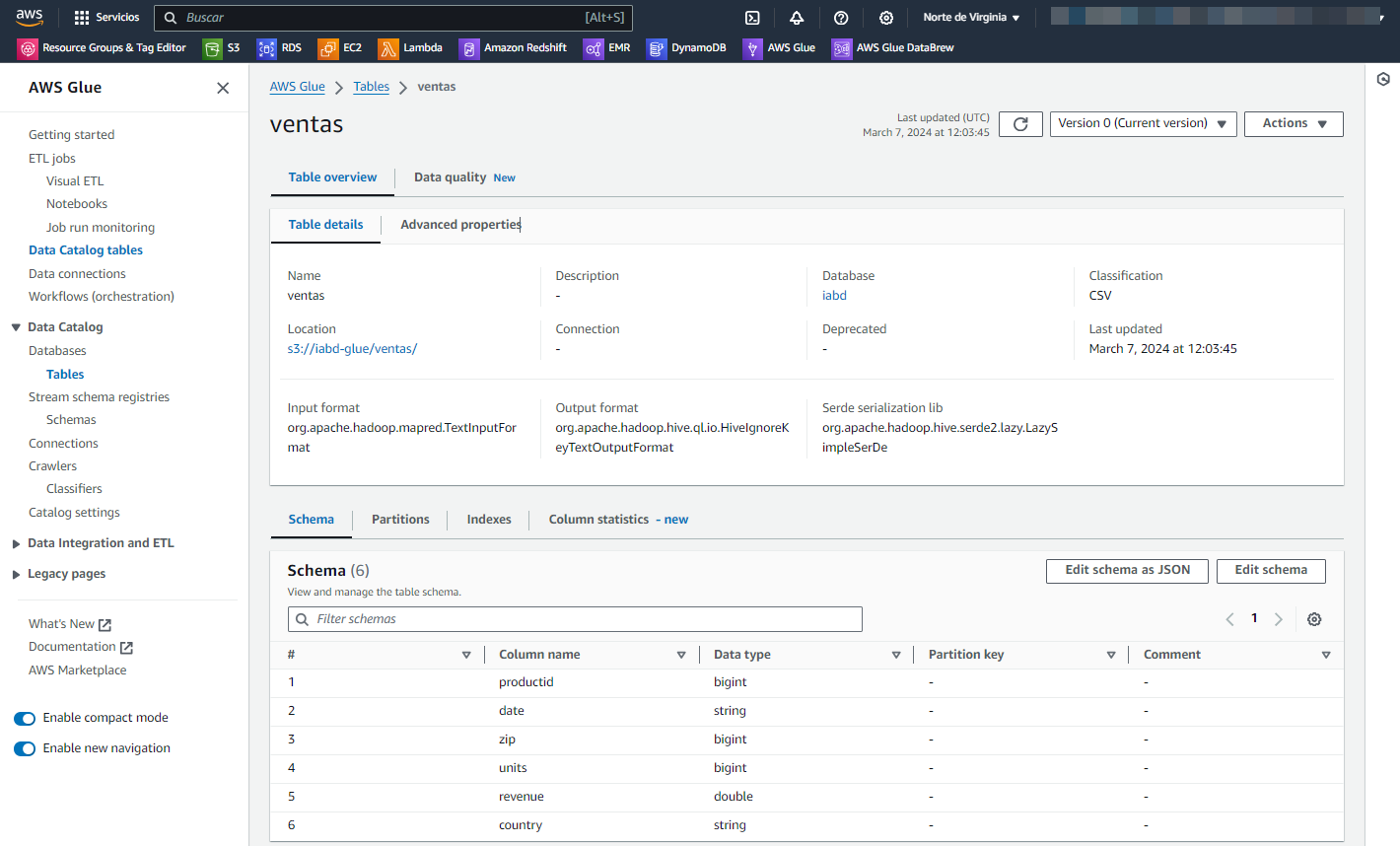Switch to the Data quality tab
The width and height of the screenshot is (1400, 846).
(464, 177)
